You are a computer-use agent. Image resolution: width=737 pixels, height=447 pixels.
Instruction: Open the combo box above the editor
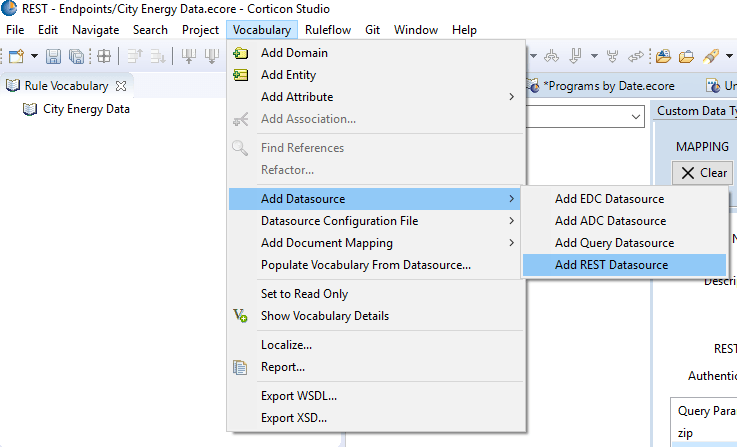click(636, 118)
